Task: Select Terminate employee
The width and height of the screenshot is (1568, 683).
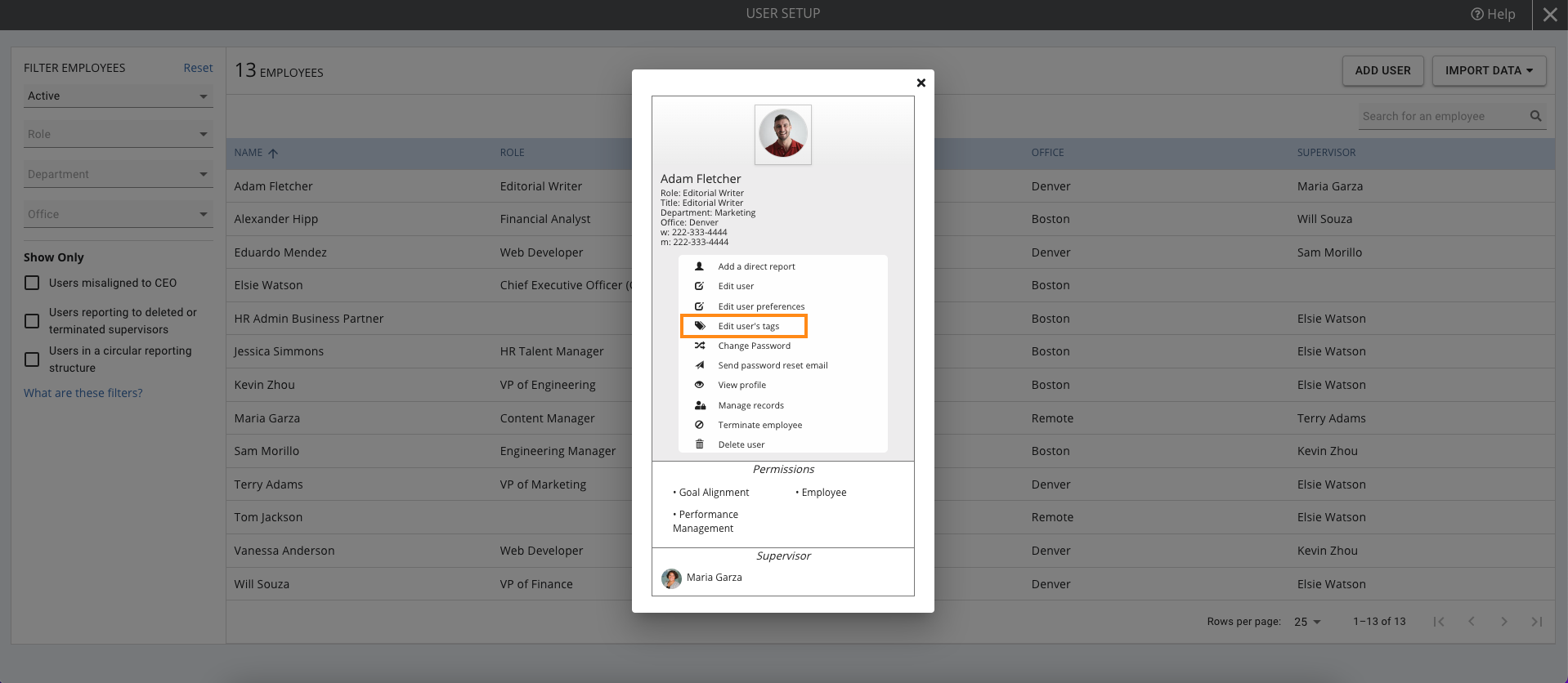Action: pos(759,425)
